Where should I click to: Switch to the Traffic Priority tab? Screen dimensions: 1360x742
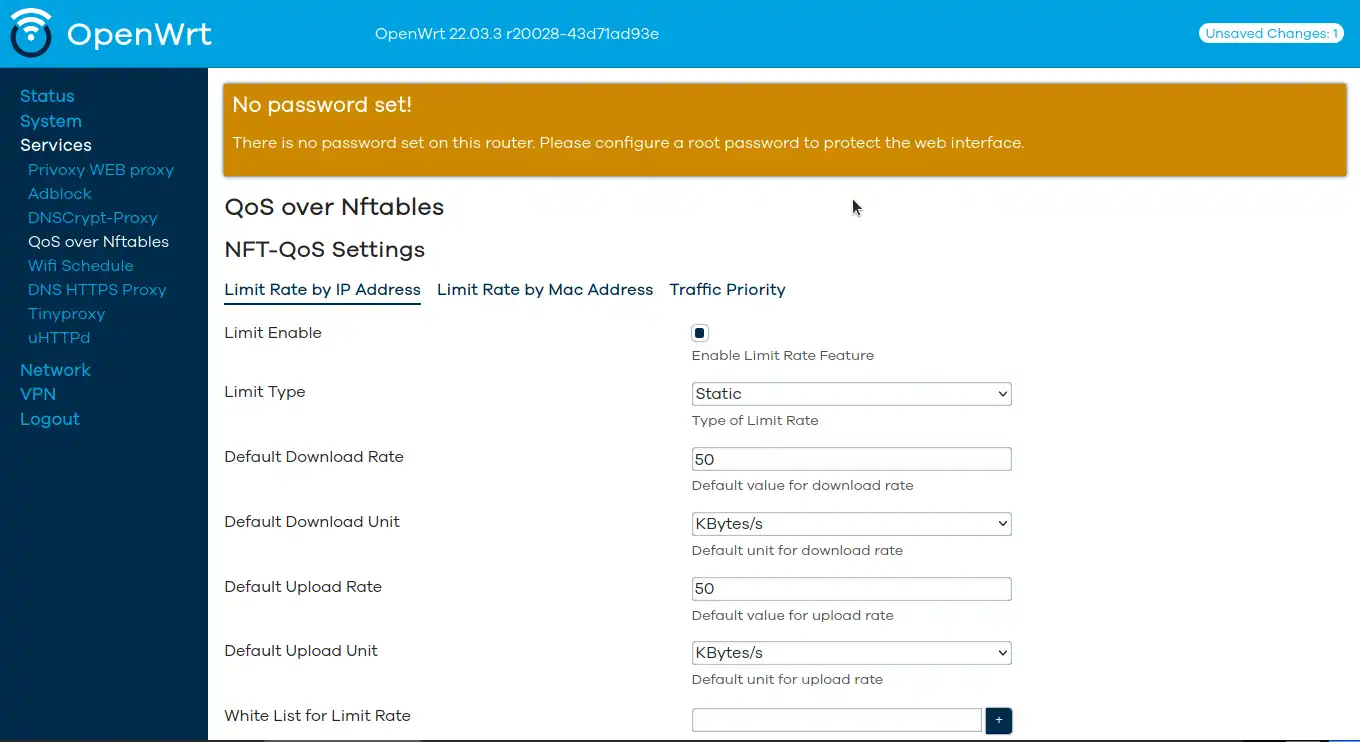tap(727, 290)
